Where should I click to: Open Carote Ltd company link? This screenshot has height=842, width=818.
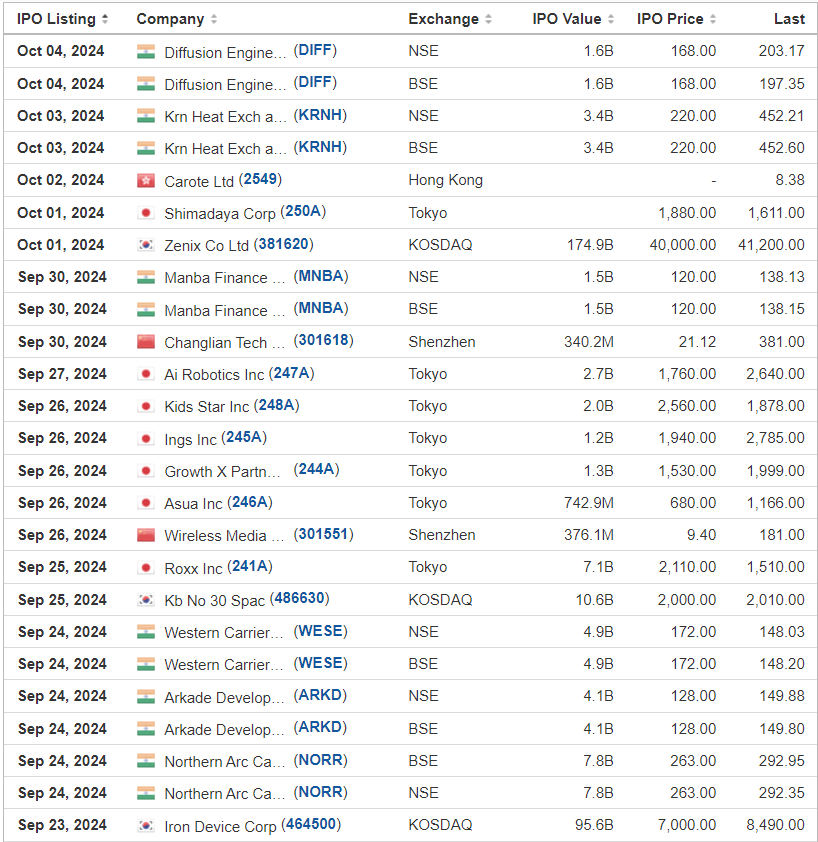[199, 182]
